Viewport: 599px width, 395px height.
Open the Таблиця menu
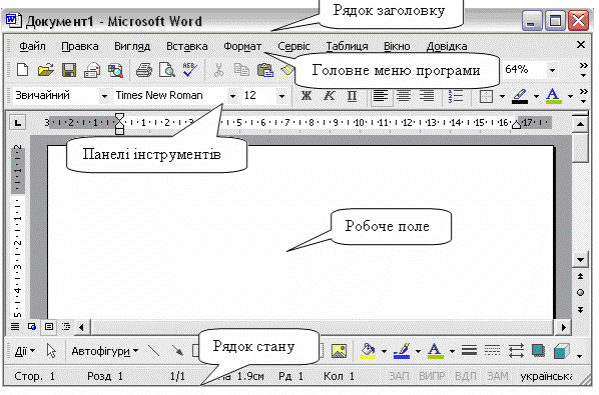tap(347, 46)
